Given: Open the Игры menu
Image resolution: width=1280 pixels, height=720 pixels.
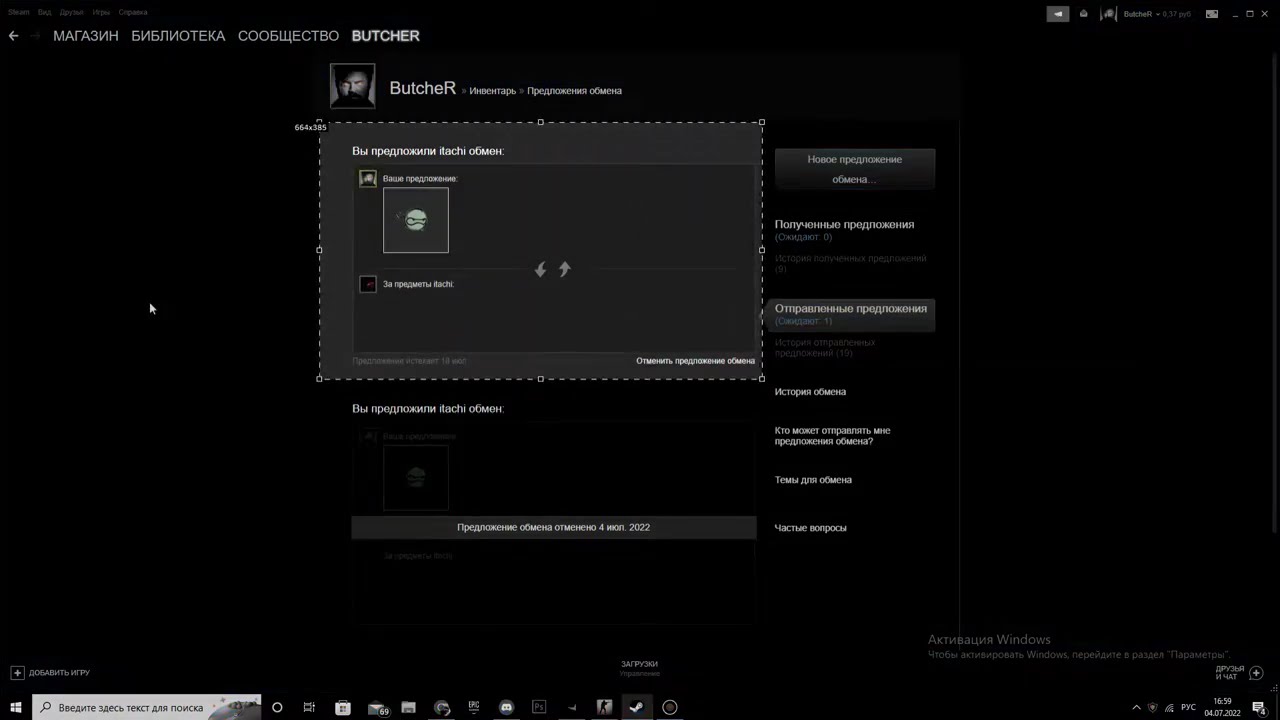Looking at the screenshot, I should coord(101,12).
